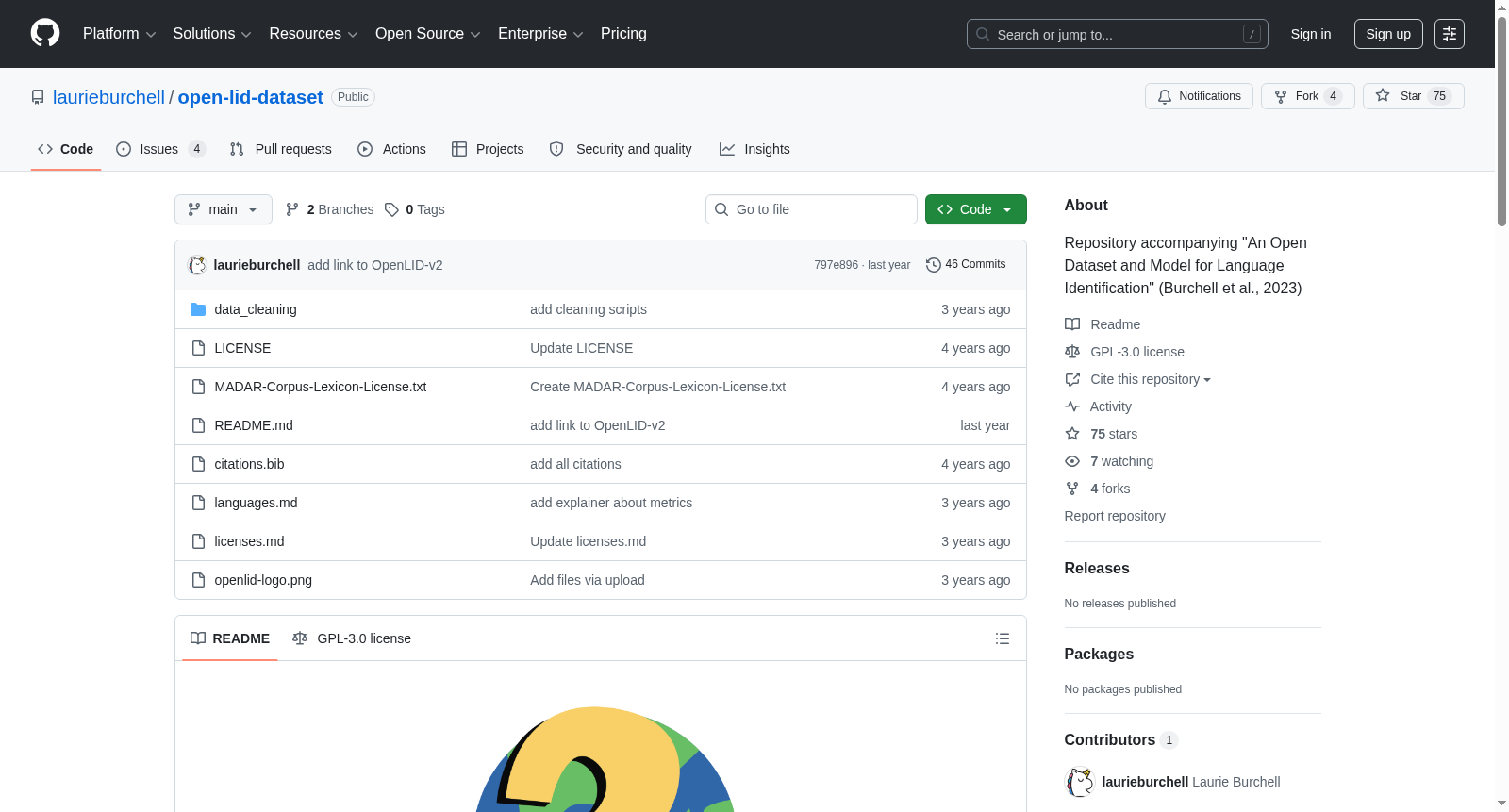
Task: Open the open-lid-dataset repository name link
Action: pyautogui.click(x=251, y=97)
